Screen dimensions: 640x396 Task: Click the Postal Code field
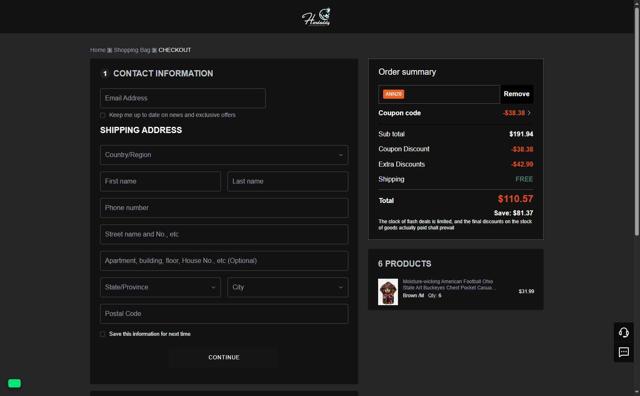click(224, 314)
